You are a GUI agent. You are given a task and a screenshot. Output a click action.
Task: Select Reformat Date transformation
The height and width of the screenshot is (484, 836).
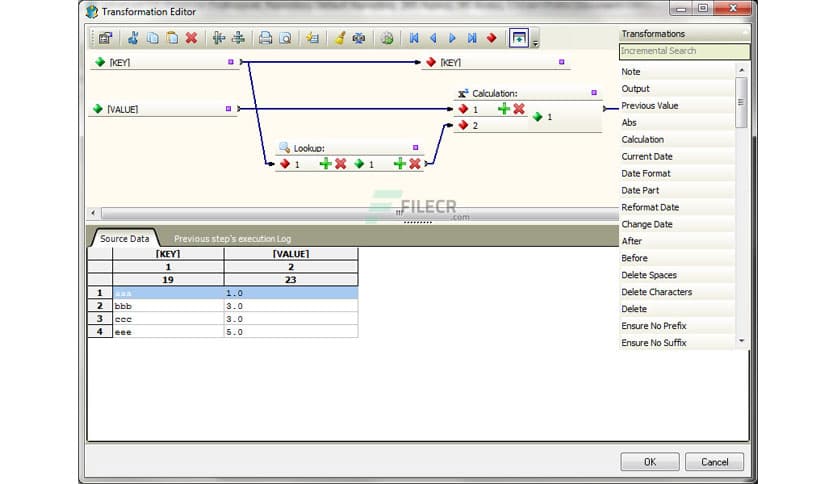click(677, 207)
